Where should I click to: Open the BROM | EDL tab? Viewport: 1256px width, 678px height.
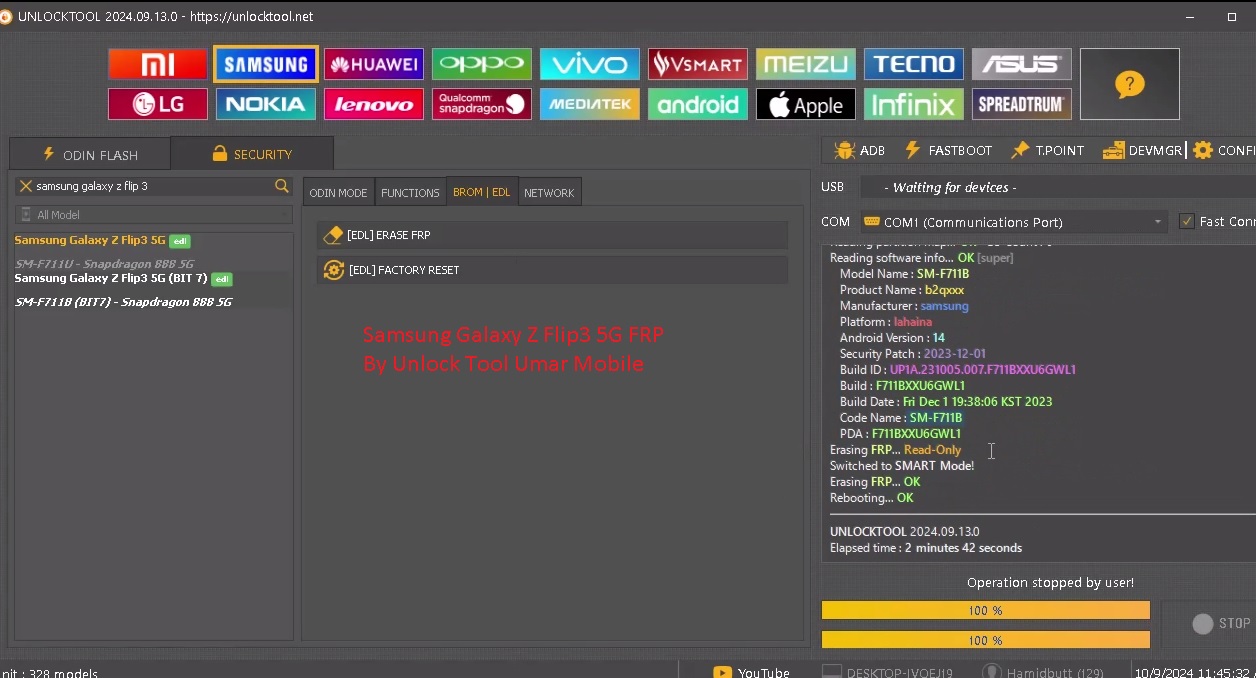(482, 192)
